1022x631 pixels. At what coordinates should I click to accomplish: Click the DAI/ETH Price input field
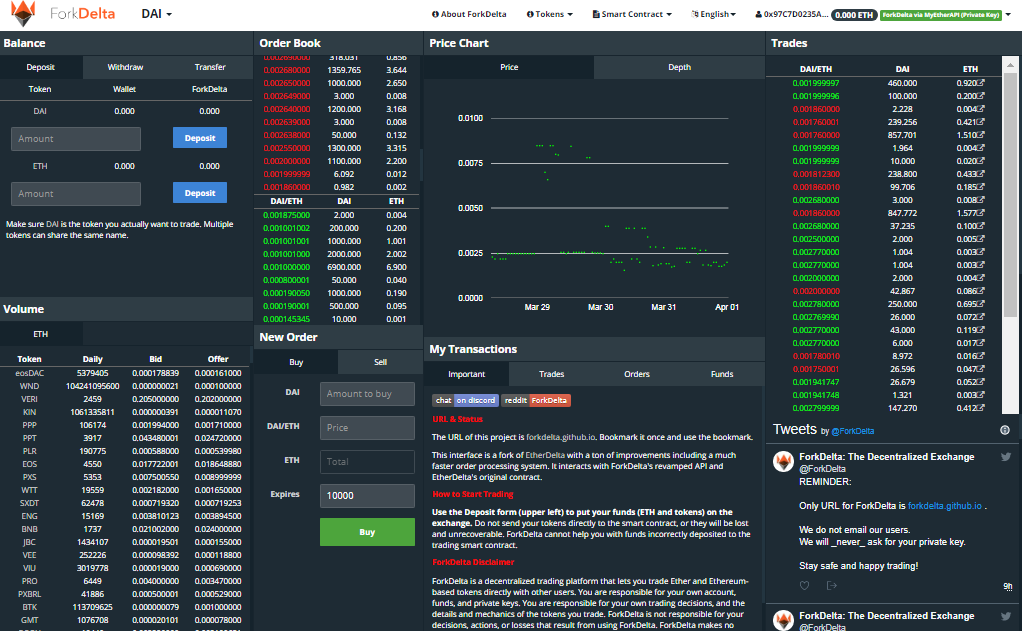click(367, 428)
